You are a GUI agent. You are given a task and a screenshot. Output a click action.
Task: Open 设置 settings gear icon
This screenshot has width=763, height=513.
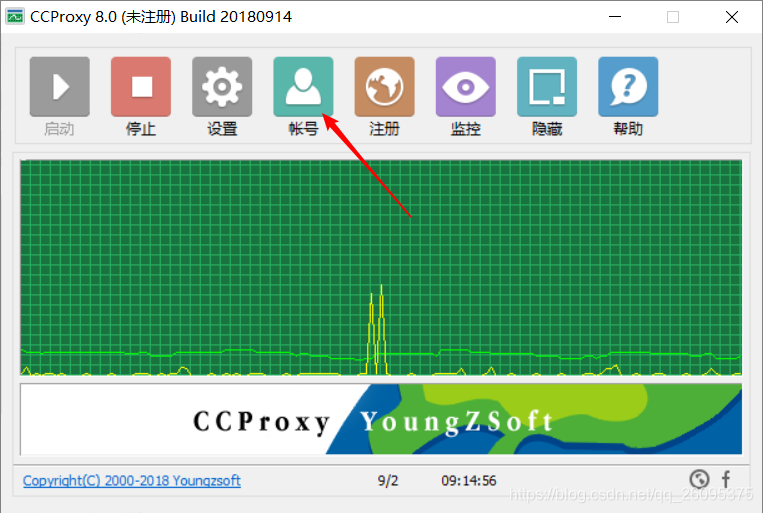coord(222,87)
